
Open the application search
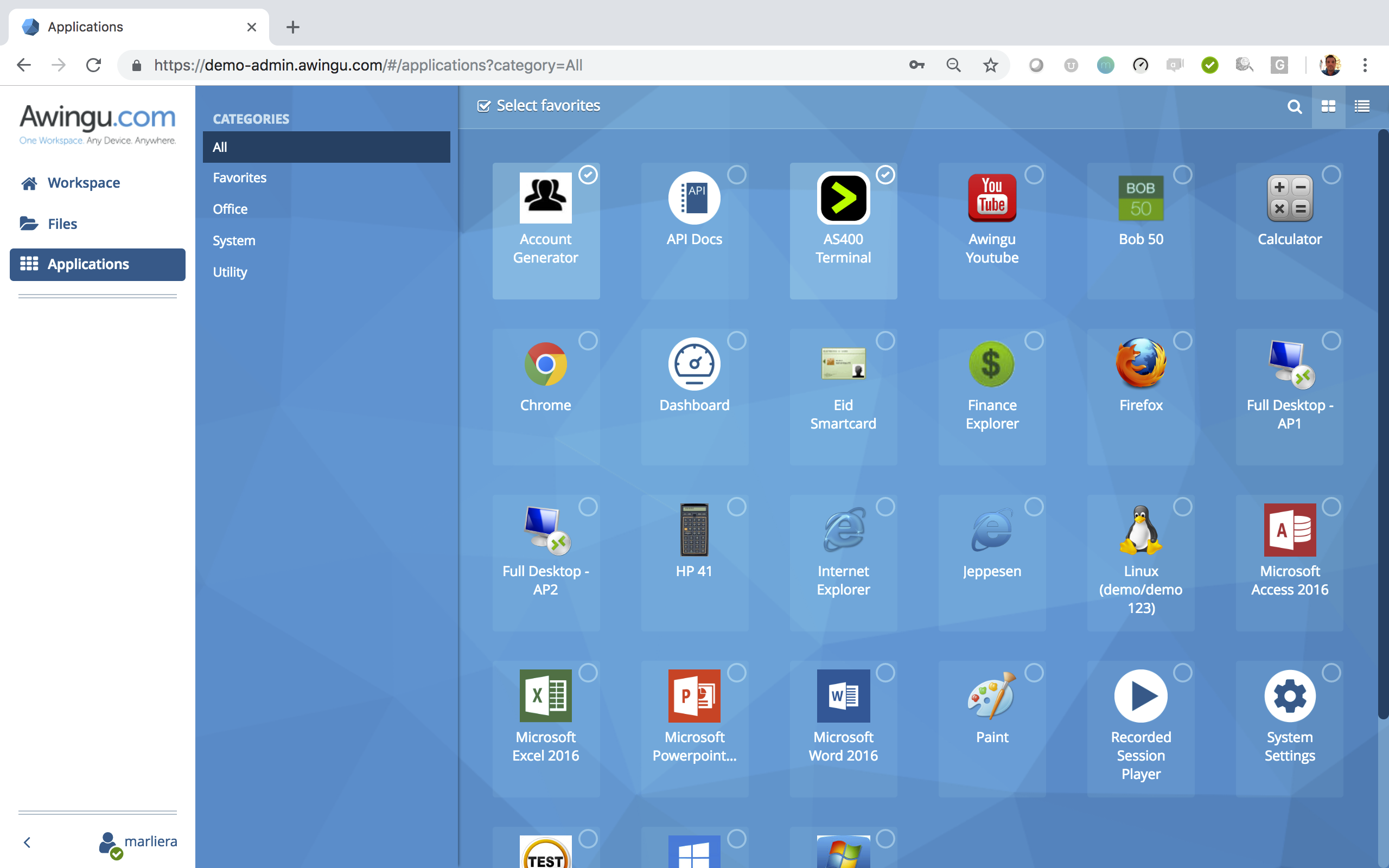[x=1294, y=106]
